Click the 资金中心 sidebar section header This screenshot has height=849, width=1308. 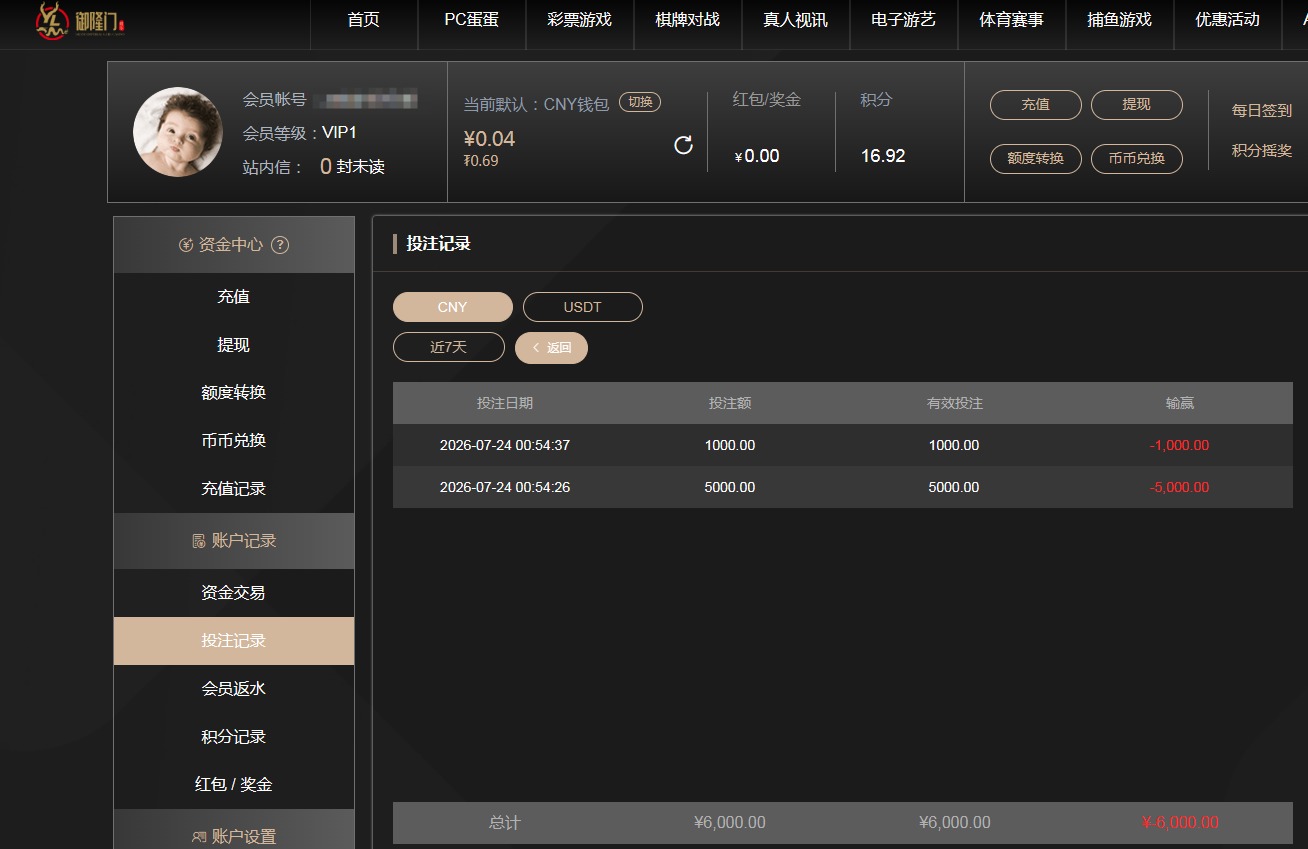[x=234, y=245]
